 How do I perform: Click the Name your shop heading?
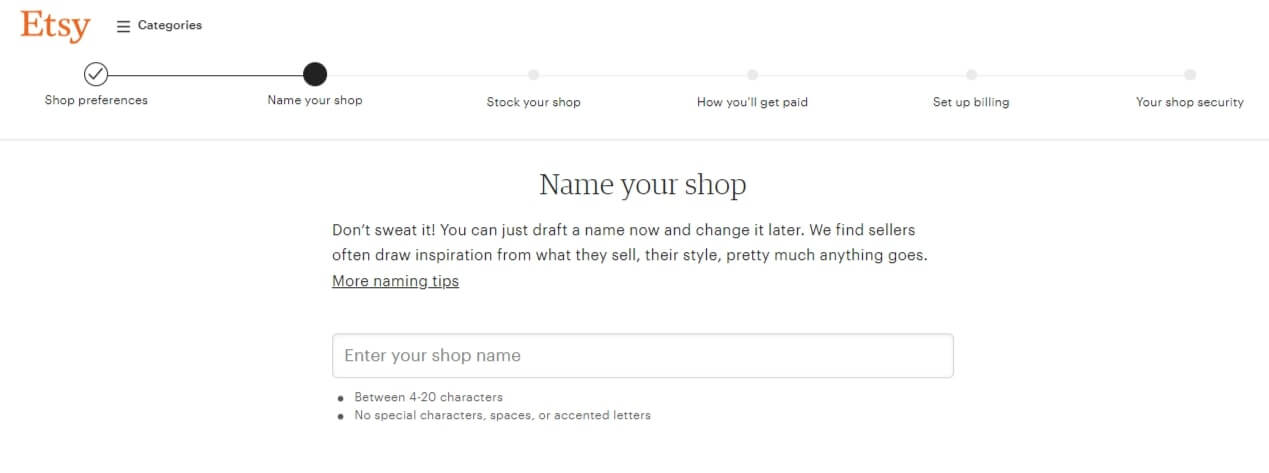coord(642,185)
